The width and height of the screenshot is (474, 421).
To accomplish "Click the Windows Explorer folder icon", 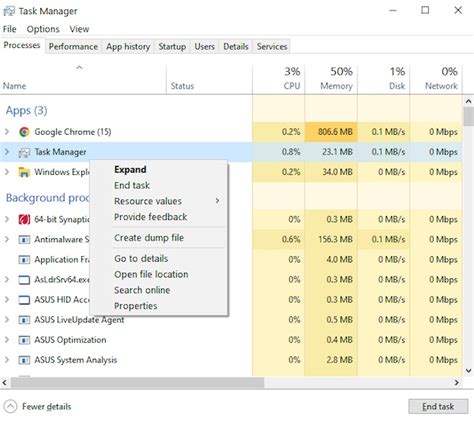I will (x=24, y=172).
